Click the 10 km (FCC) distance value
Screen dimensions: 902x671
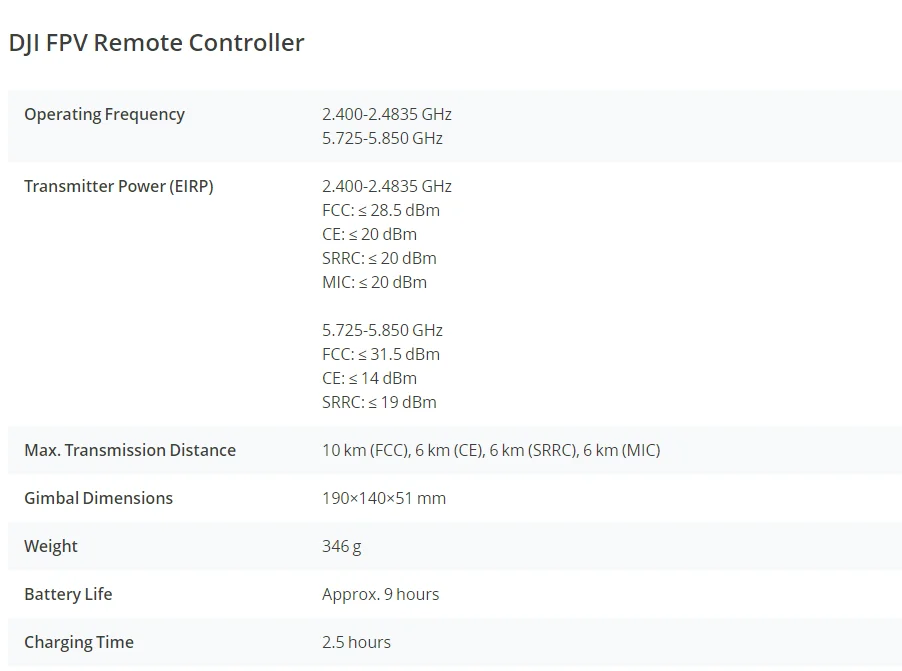tap(365, 450)
